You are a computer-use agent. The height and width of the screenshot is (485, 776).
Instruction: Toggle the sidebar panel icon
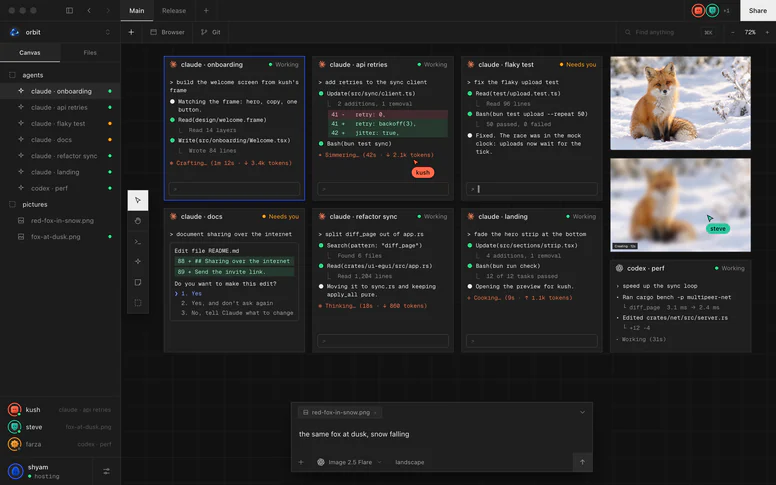69,10
